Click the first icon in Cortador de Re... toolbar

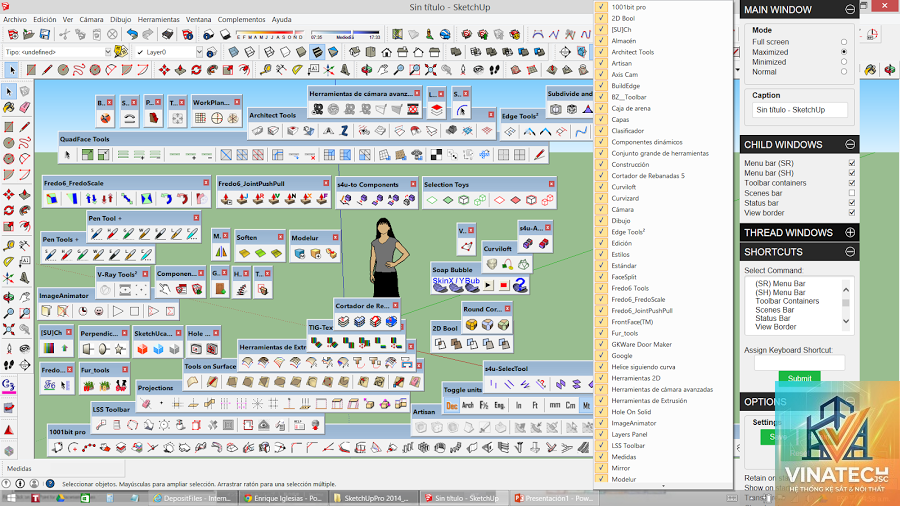tap(343, 321)
